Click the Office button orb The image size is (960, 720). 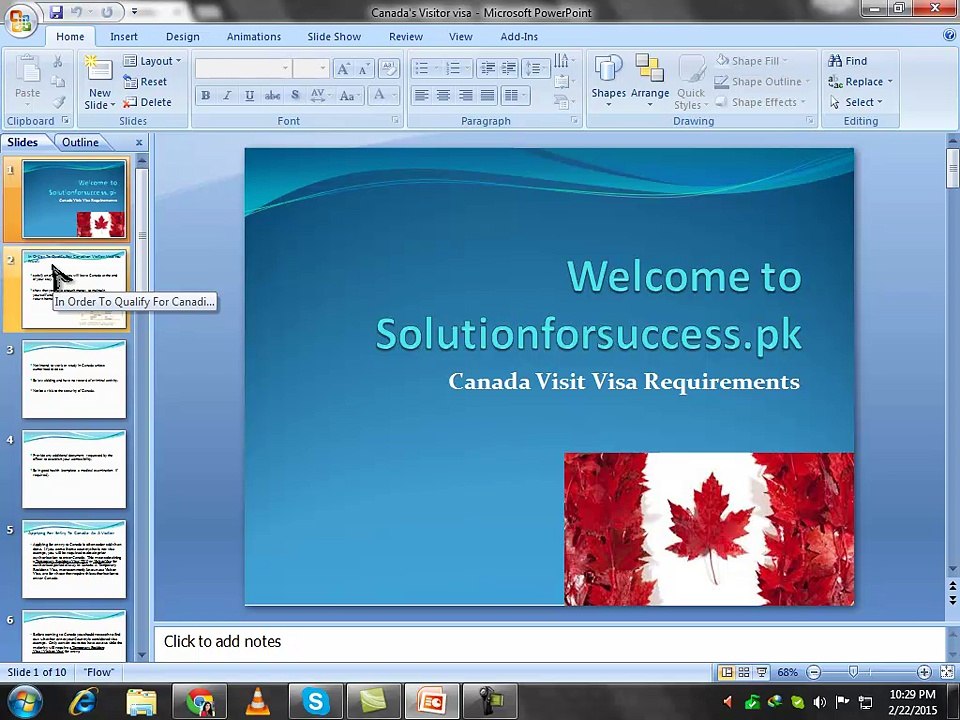pyautogui.click(x=20, y=20)
